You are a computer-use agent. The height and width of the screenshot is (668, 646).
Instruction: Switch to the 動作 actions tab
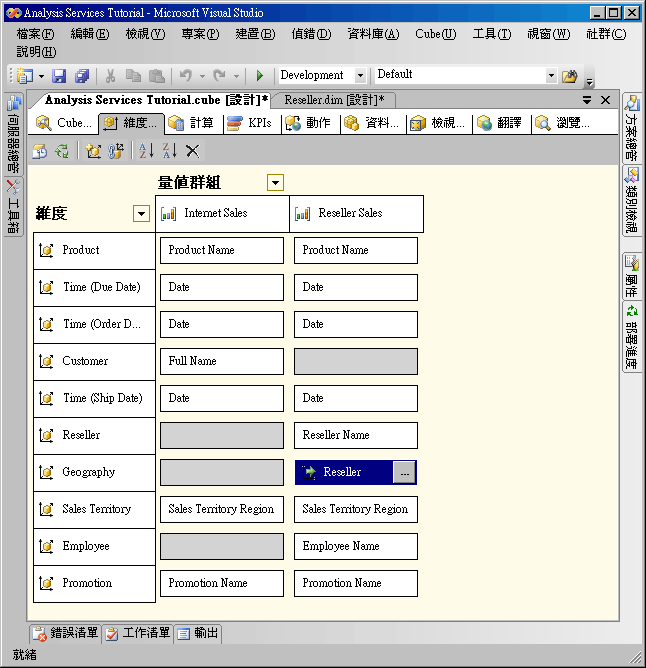point(308,123)
